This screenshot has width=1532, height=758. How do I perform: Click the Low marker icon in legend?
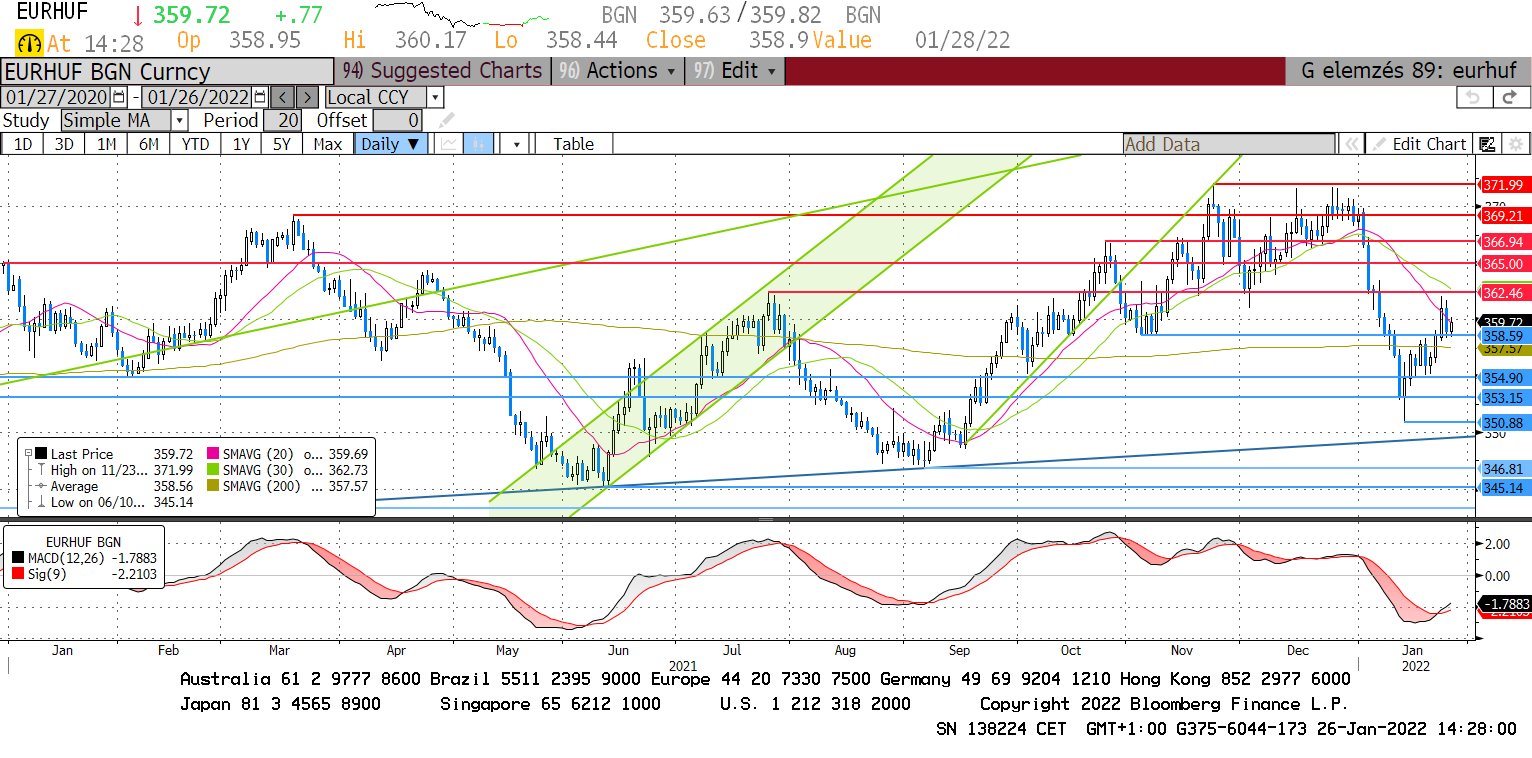click(40, 502)
